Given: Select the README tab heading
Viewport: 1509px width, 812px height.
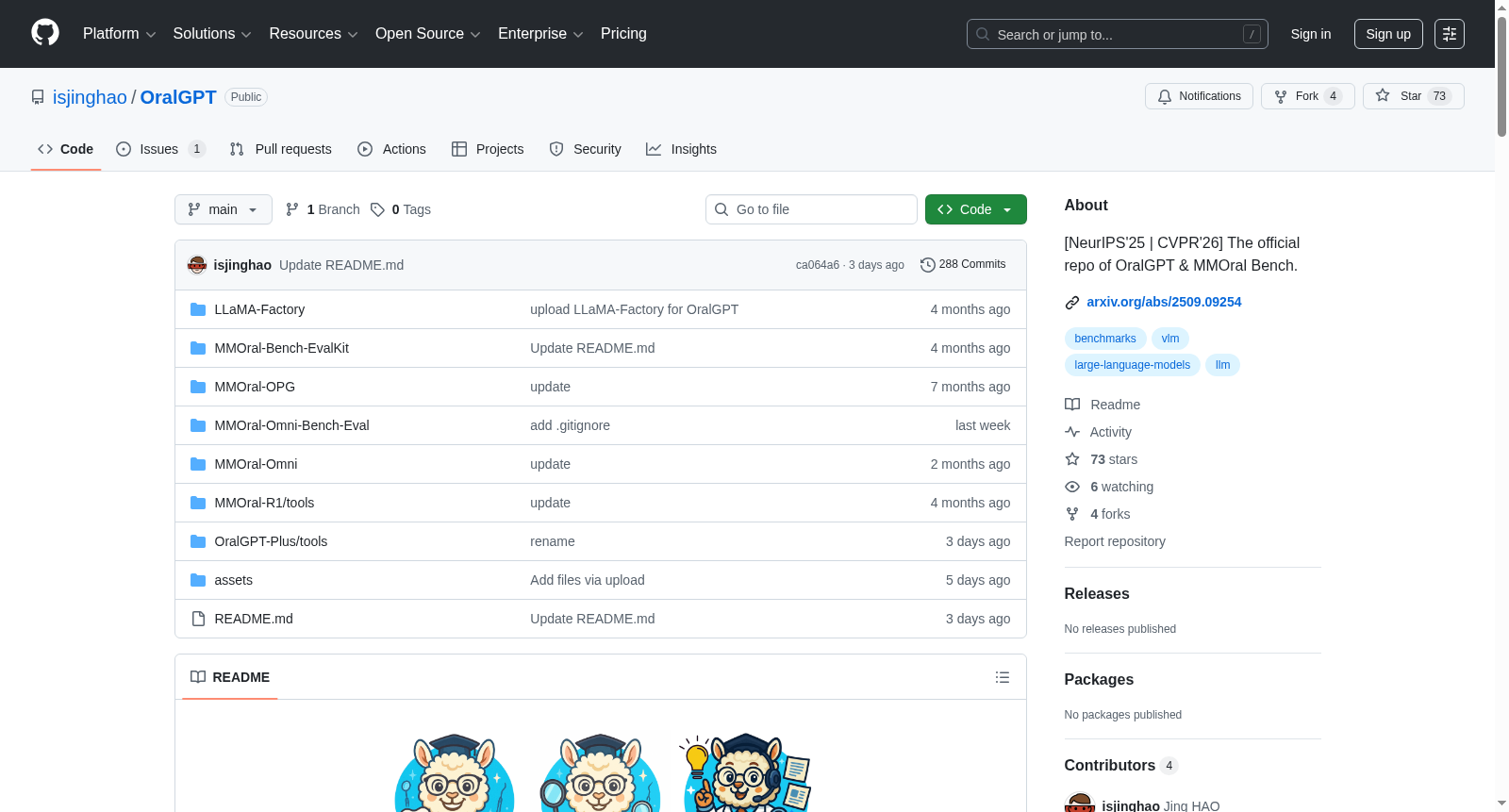Looking at the screenshot, I should (x=230, y=677).
